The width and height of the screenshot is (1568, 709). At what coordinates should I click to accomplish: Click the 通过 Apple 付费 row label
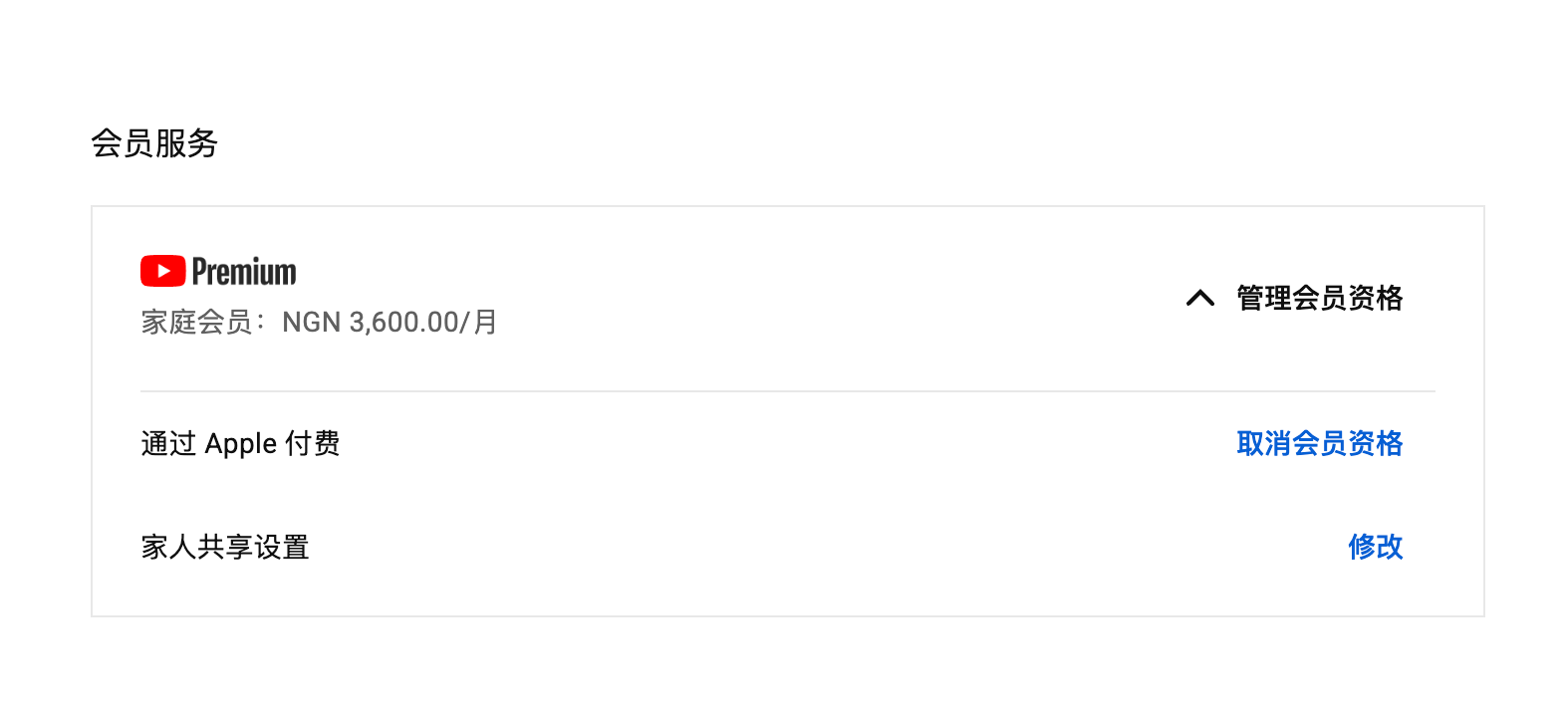click(x=240, y=443)
